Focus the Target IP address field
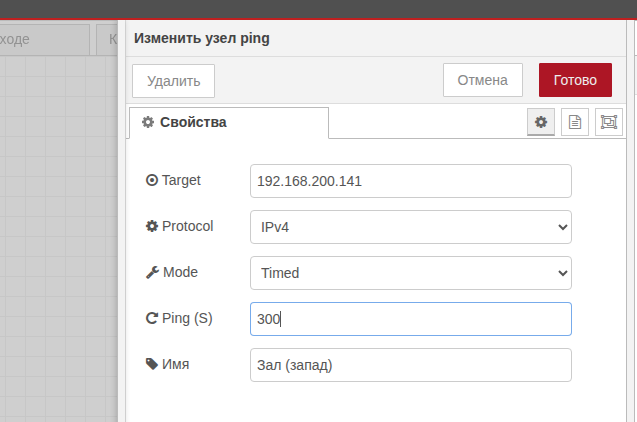The image size is (637, 422). coord(410,181)
